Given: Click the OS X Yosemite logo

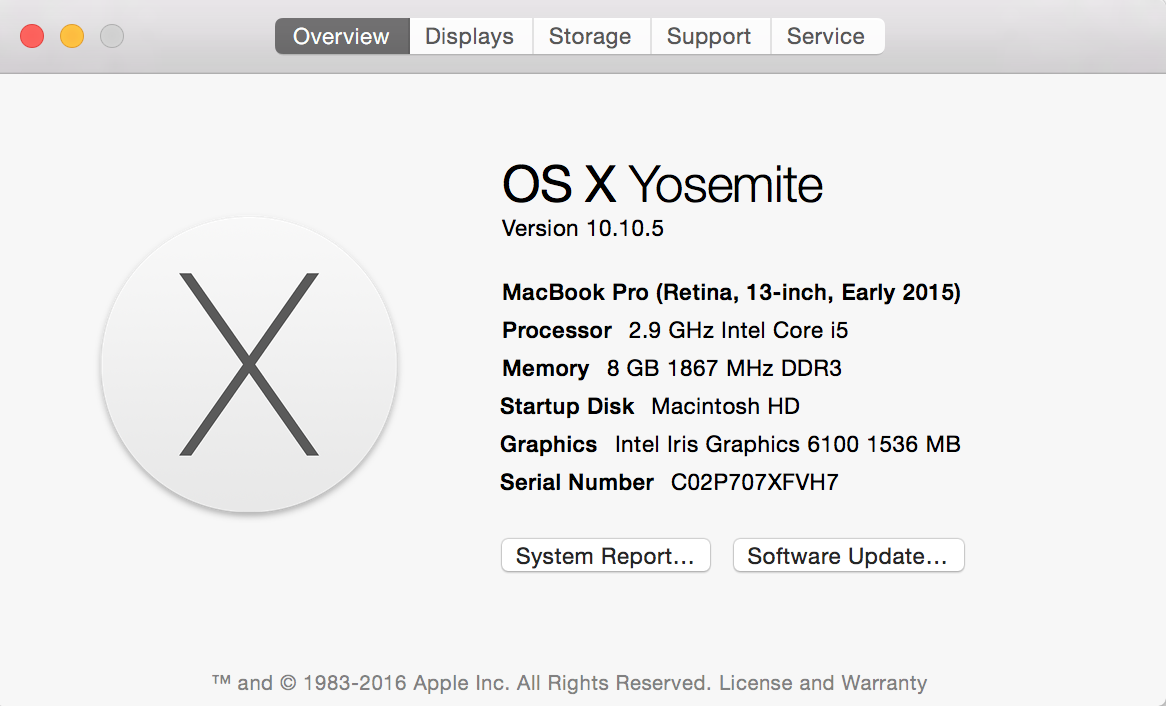Looking at the screenshot, I should tap(249, 364).
